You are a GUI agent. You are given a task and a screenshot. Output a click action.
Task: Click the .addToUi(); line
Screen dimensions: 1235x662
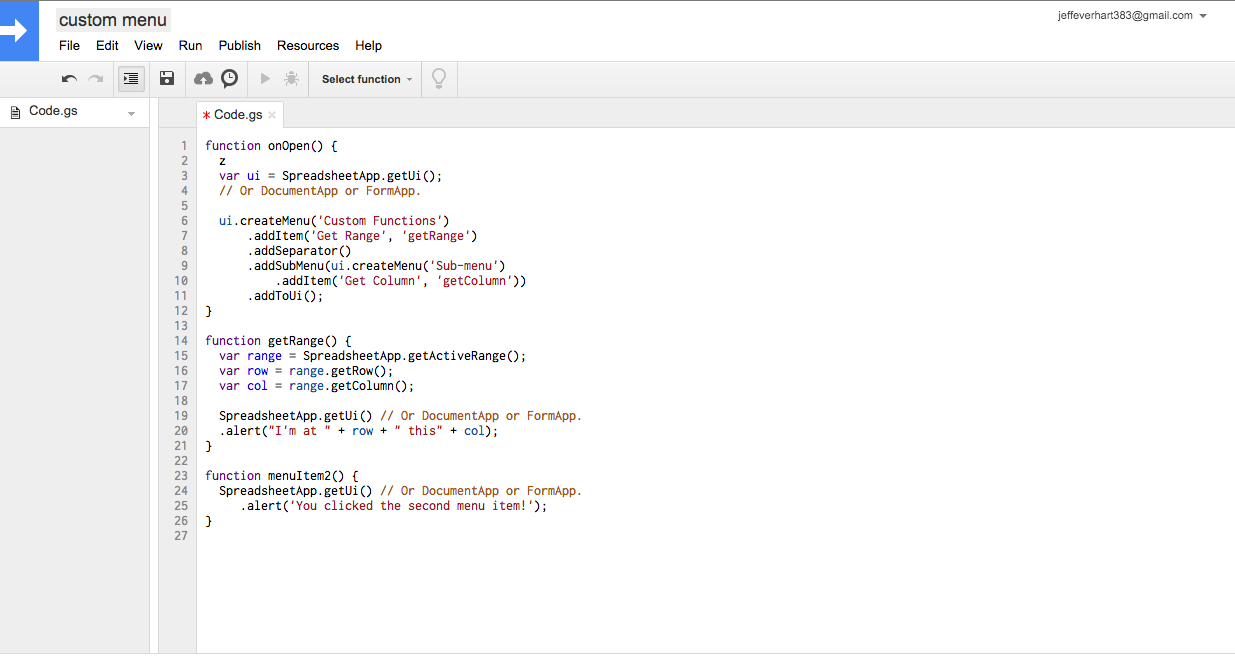tap(286, 296)
